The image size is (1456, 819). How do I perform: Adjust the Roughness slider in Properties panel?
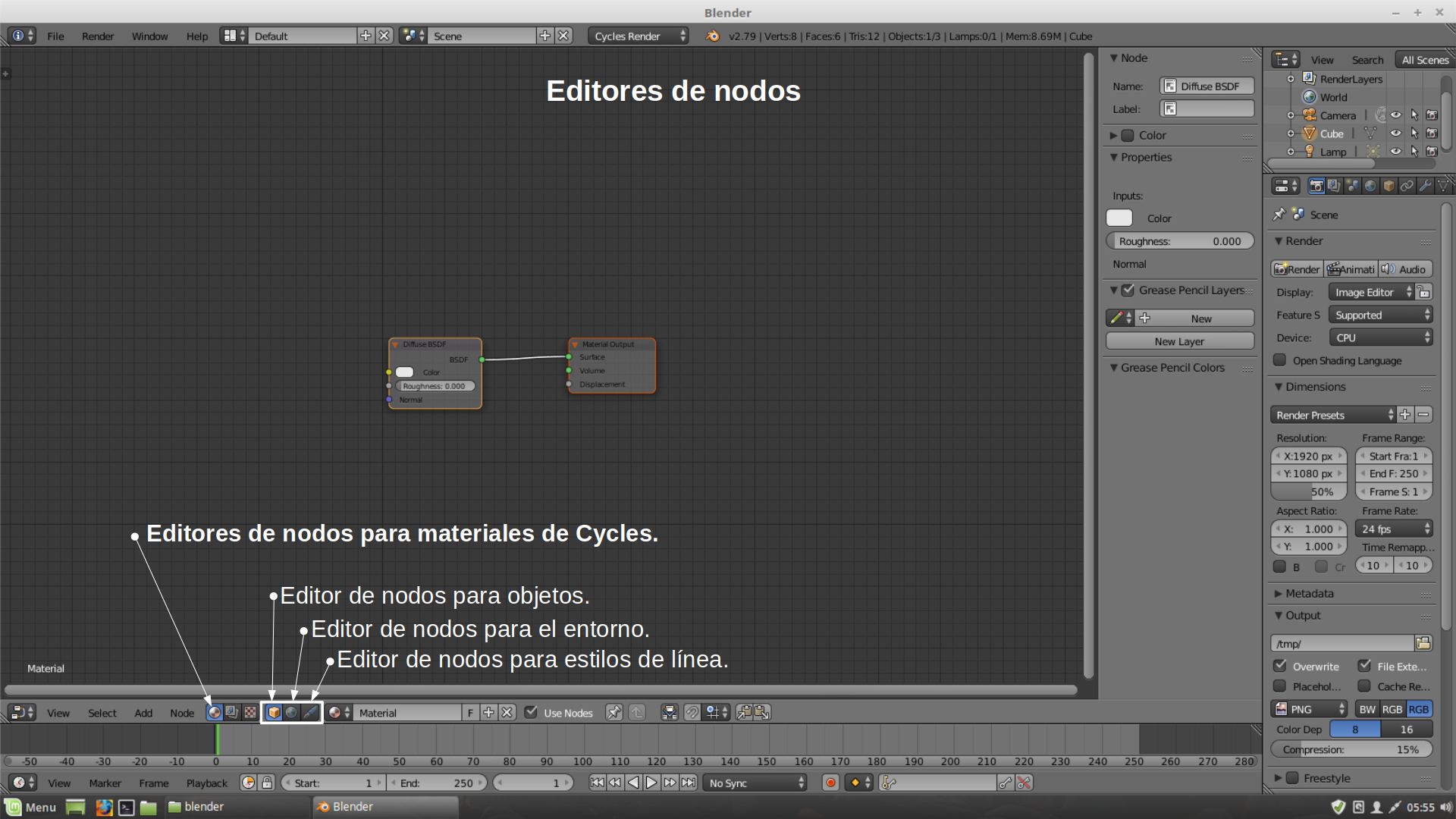(x=1180, y=241)
